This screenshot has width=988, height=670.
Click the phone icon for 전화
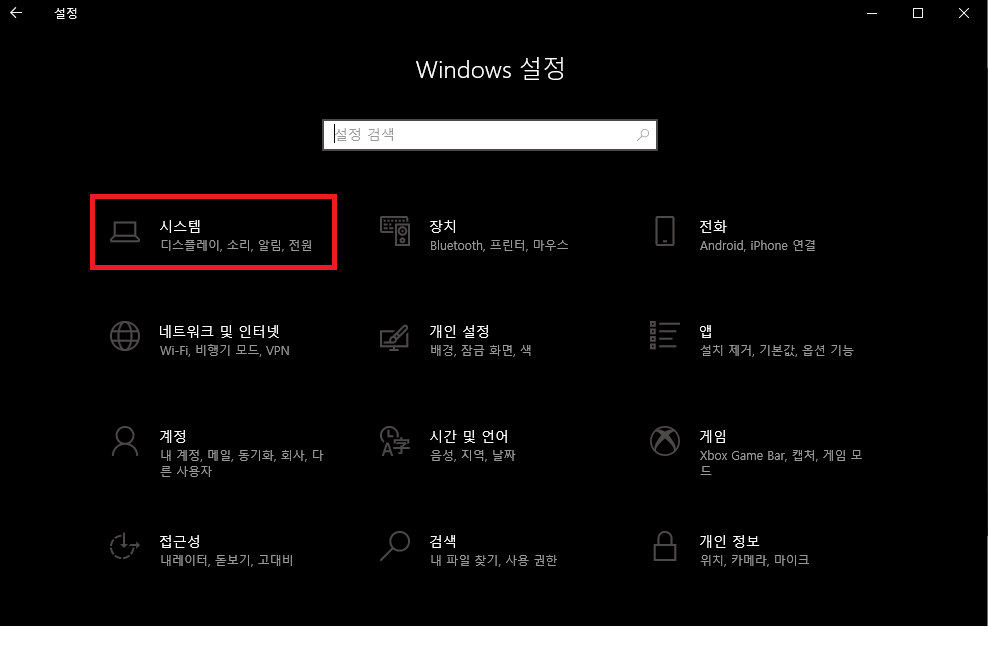point(665,231)
